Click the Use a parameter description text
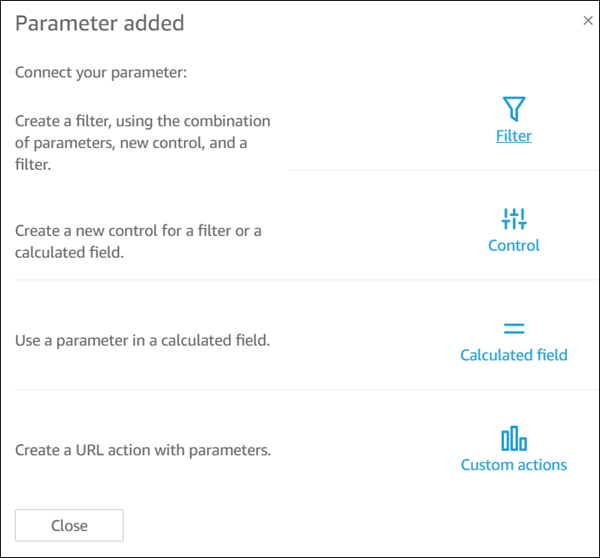Viewport: 600px width, 558px height. pos(142,340)
